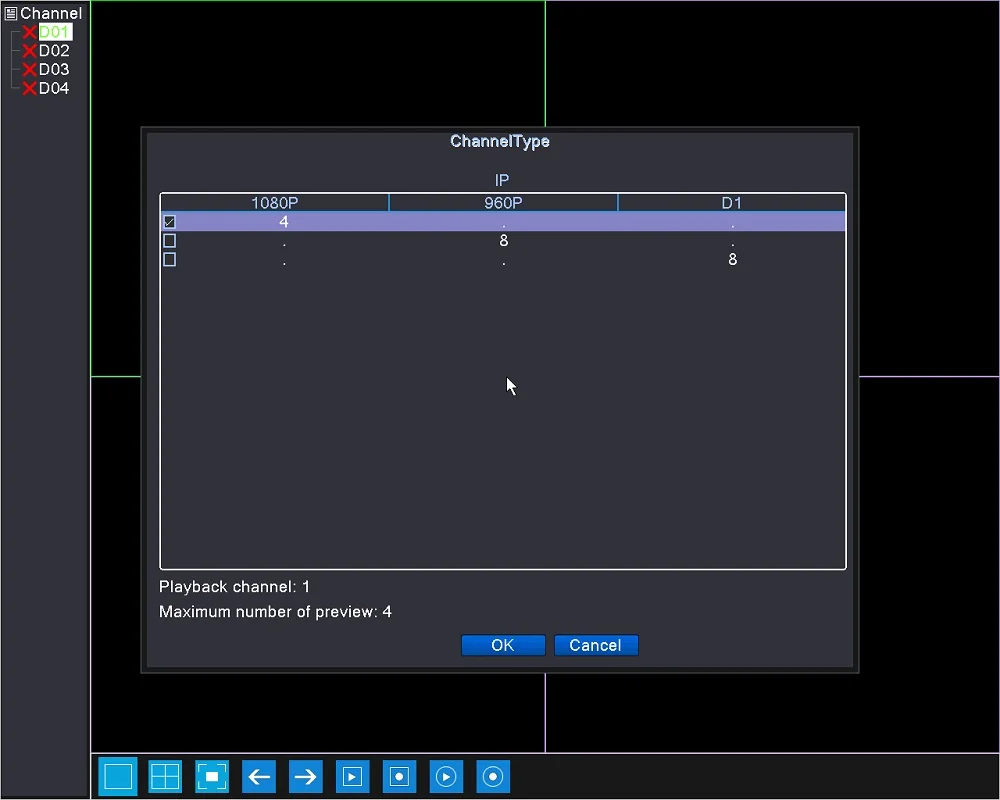1000x800 pixels.
Task: Go to previous page arrow
Action: pos(259,776)
